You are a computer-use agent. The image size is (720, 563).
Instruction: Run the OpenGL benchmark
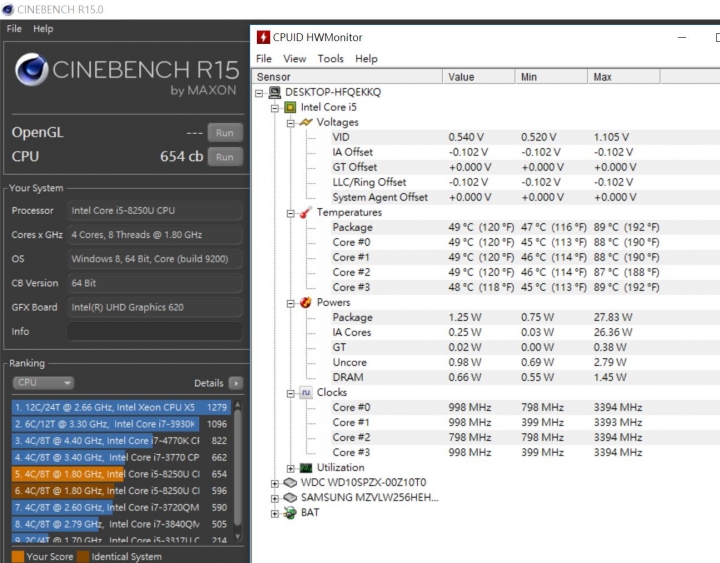coord(225,133)
